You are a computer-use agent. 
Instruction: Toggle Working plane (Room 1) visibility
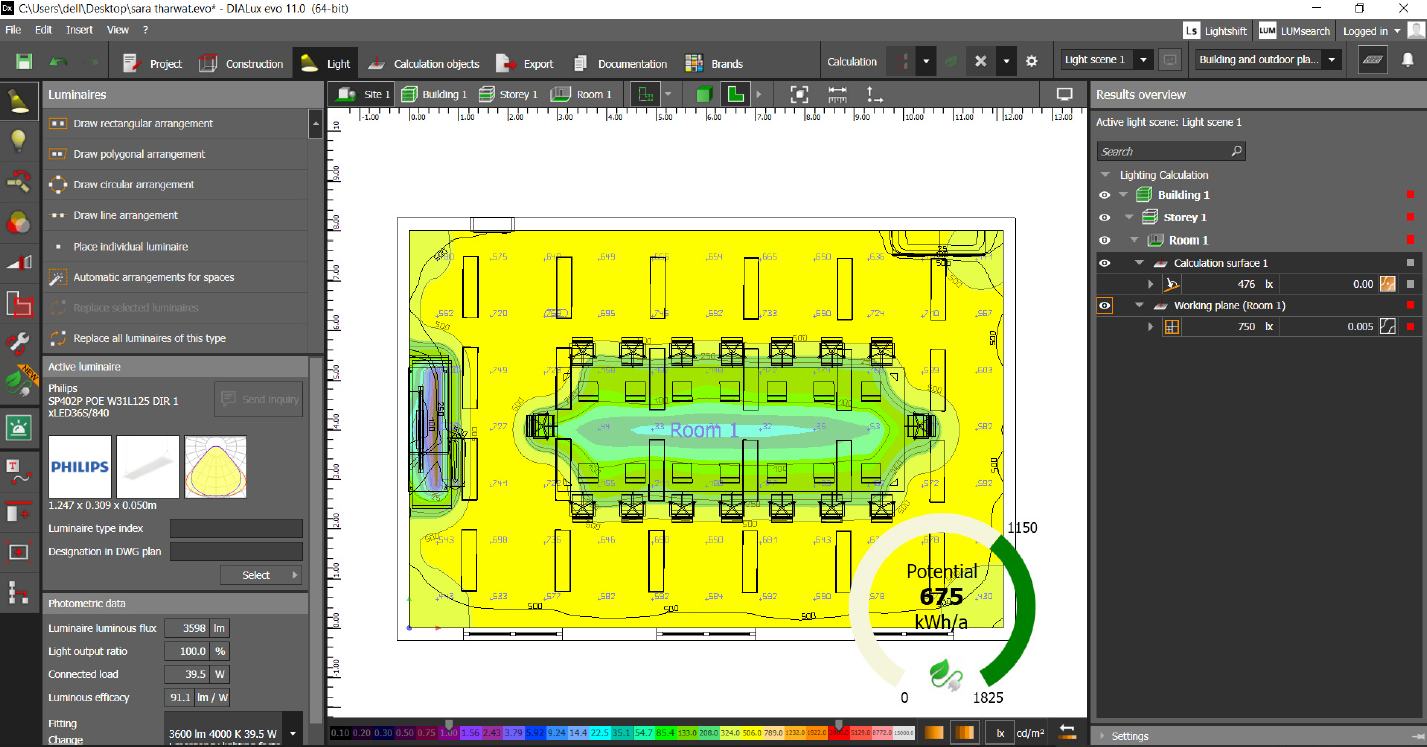1104,305
